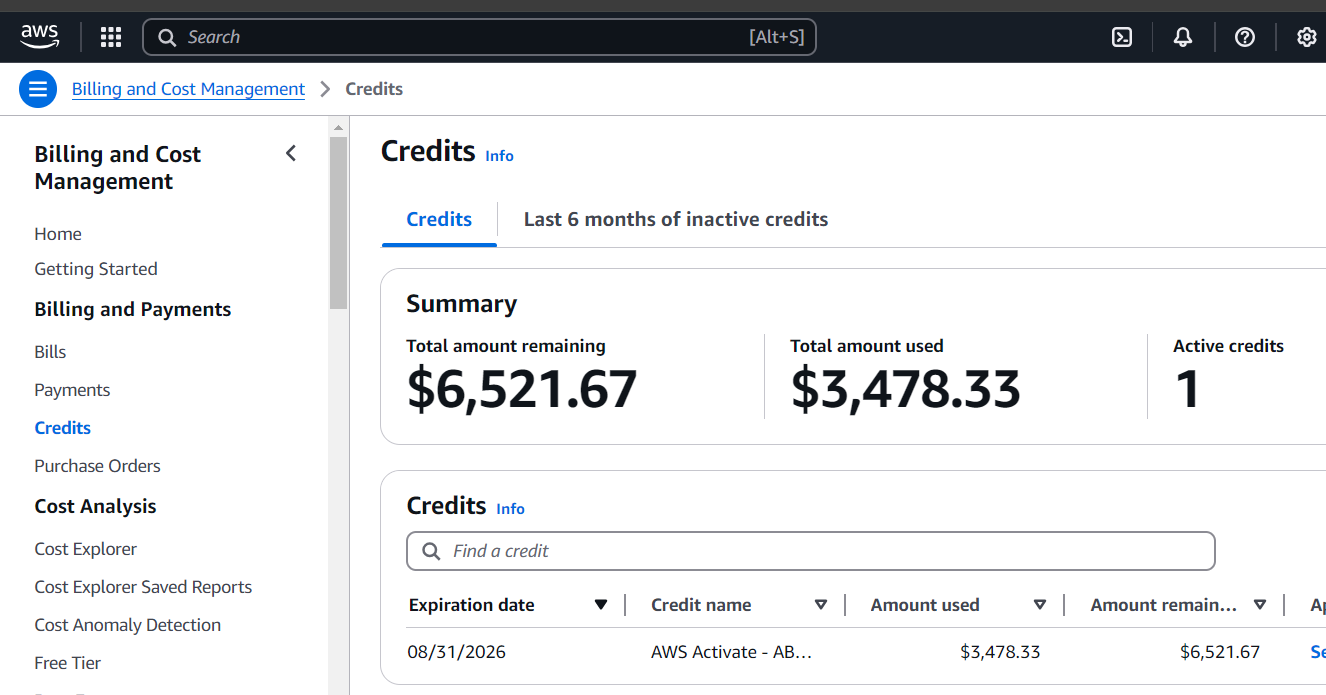Click the Find a credit search box
Screen dimensions: 1326x695
(x=811, y=551)
